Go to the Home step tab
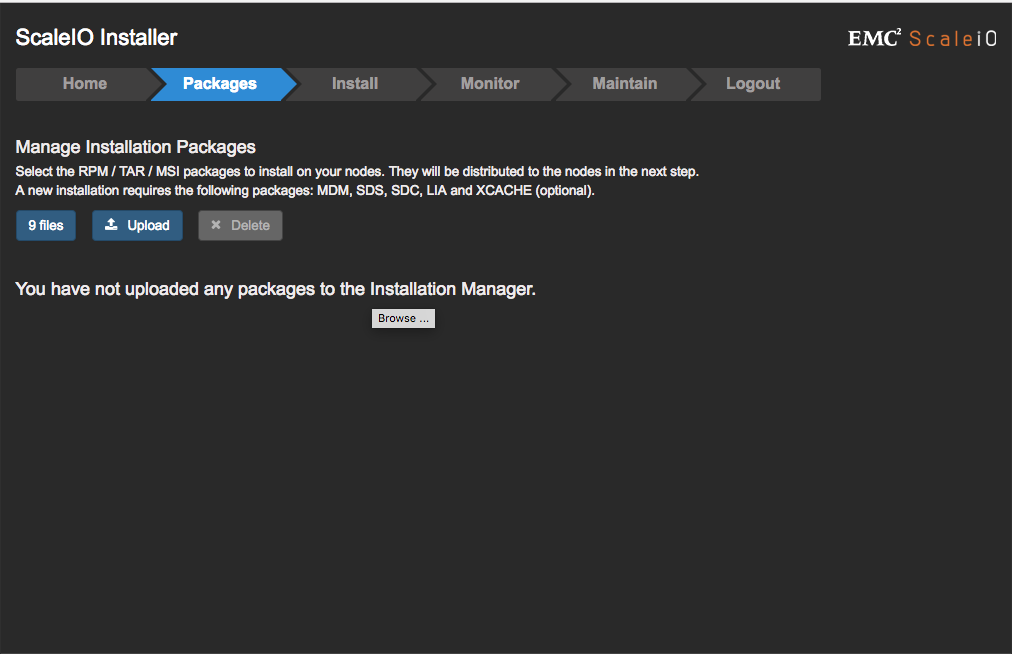The image size is (1012, 654). pos(85,84)
